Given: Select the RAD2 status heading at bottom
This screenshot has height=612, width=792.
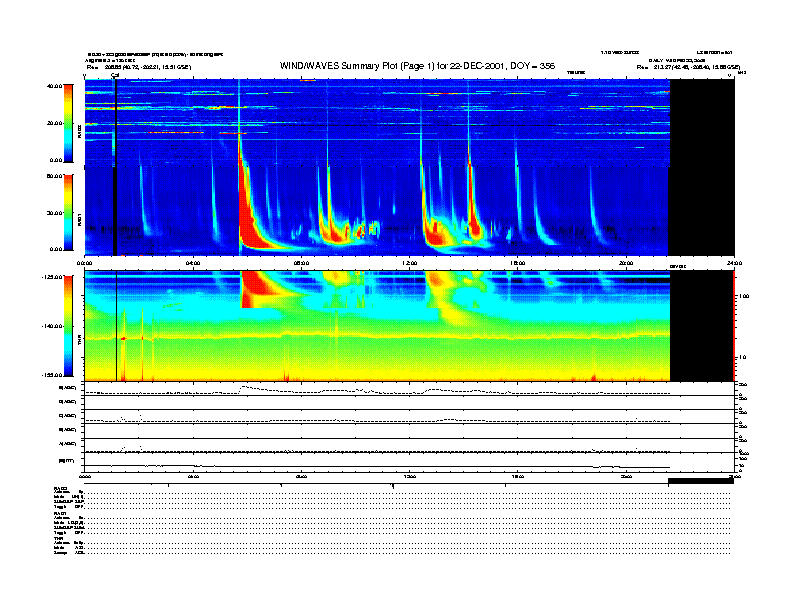Looking at the screenshot, I should click(60, 488).
